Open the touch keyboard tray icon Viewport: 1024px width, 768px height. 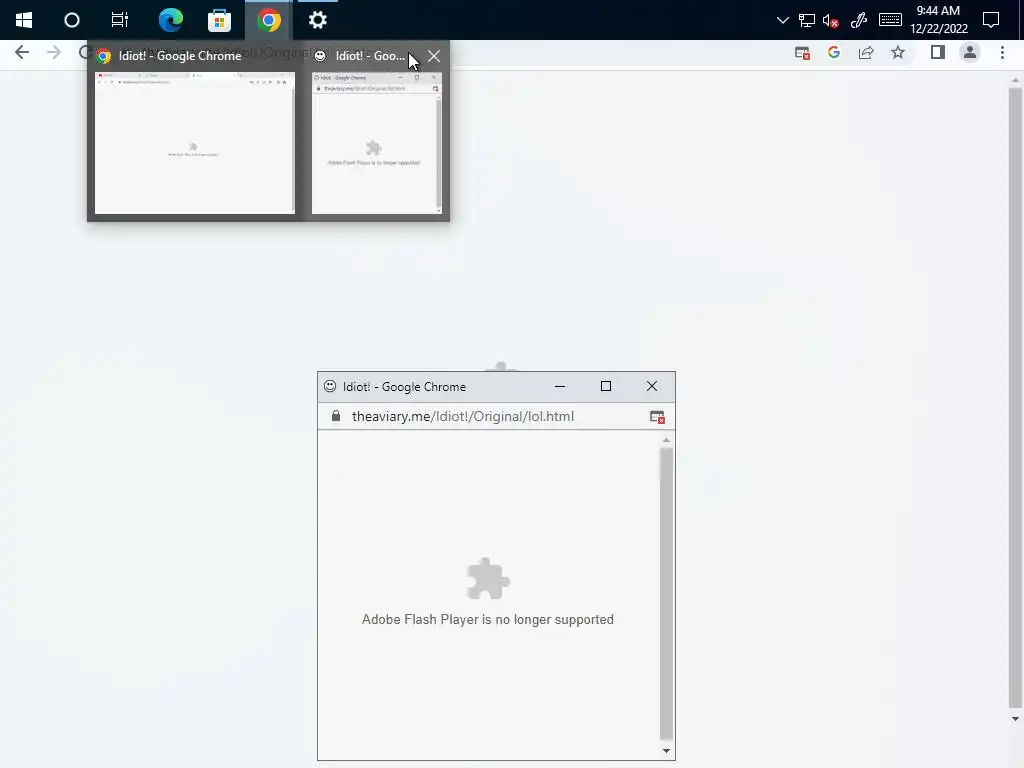[890, 20]
